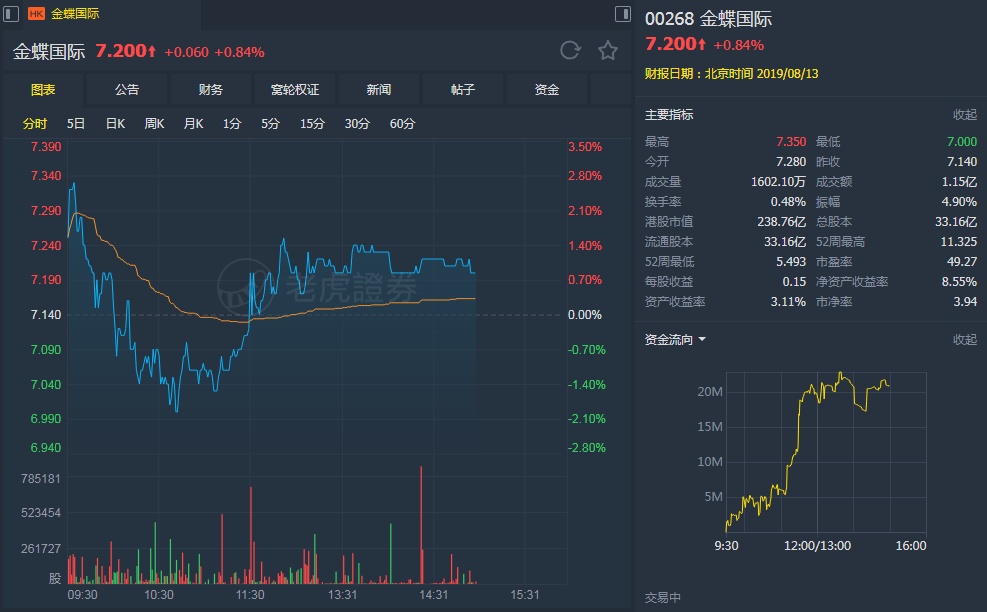This screenshot has height=612, width=987.
Task: Select the 1分 chart interval
Action: [x=232, y=123]
